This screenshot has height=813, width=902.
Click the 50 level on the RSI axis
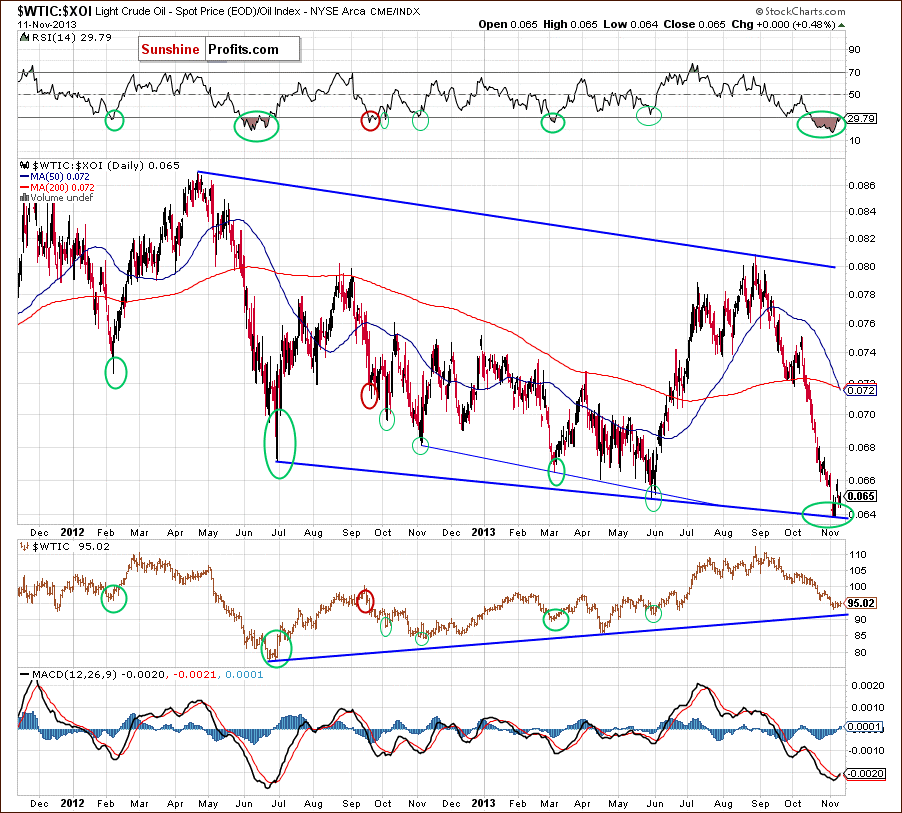[854, 95]
